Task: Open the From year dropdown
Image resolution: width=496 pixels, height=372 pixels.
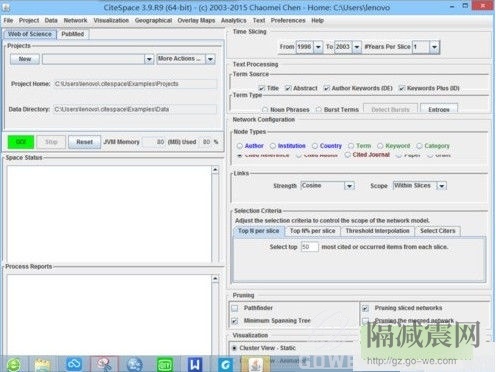Action: [x=318, y=47]
